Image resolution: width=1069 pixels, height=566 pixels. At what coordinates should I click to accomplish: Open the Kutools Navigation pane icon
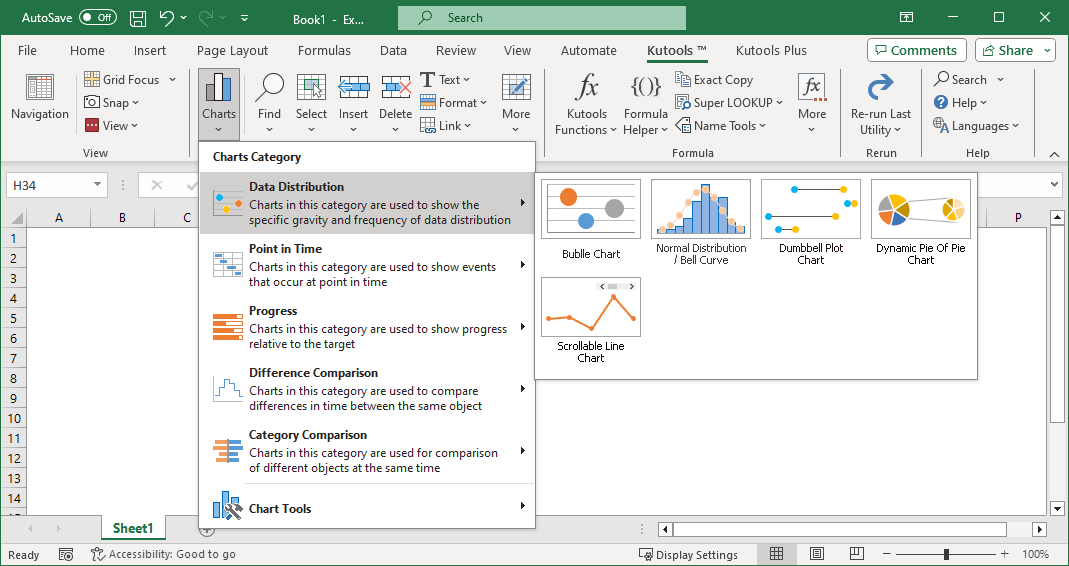[40, 87]
